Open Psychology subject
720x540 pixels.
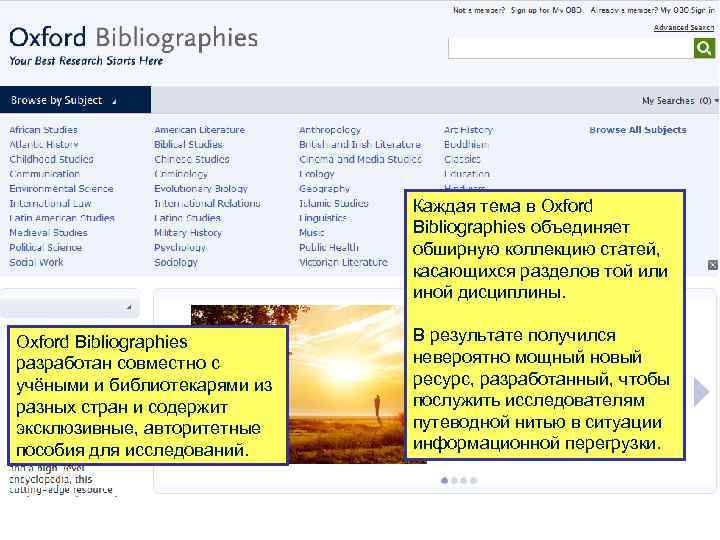(x=180, y=248)
